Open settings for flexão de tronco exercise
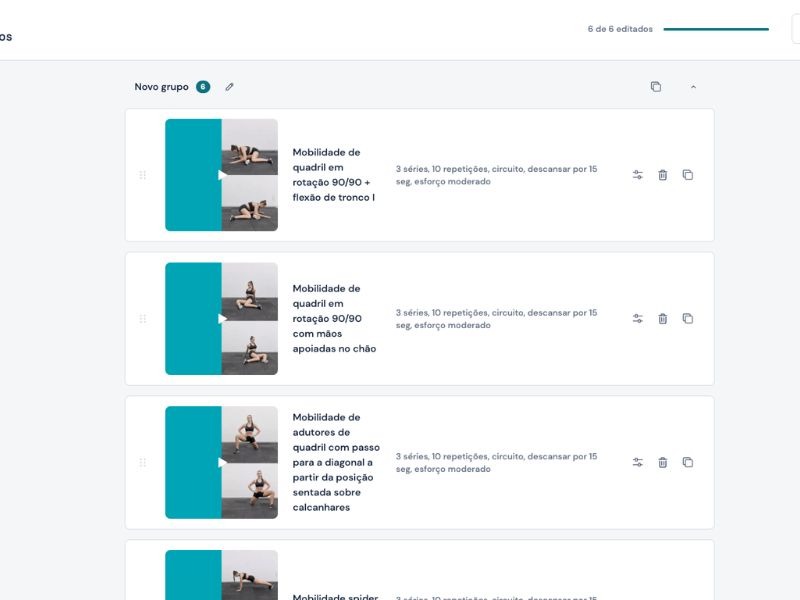This screenshot has height=600, width=800. click(x=638, y=175)
